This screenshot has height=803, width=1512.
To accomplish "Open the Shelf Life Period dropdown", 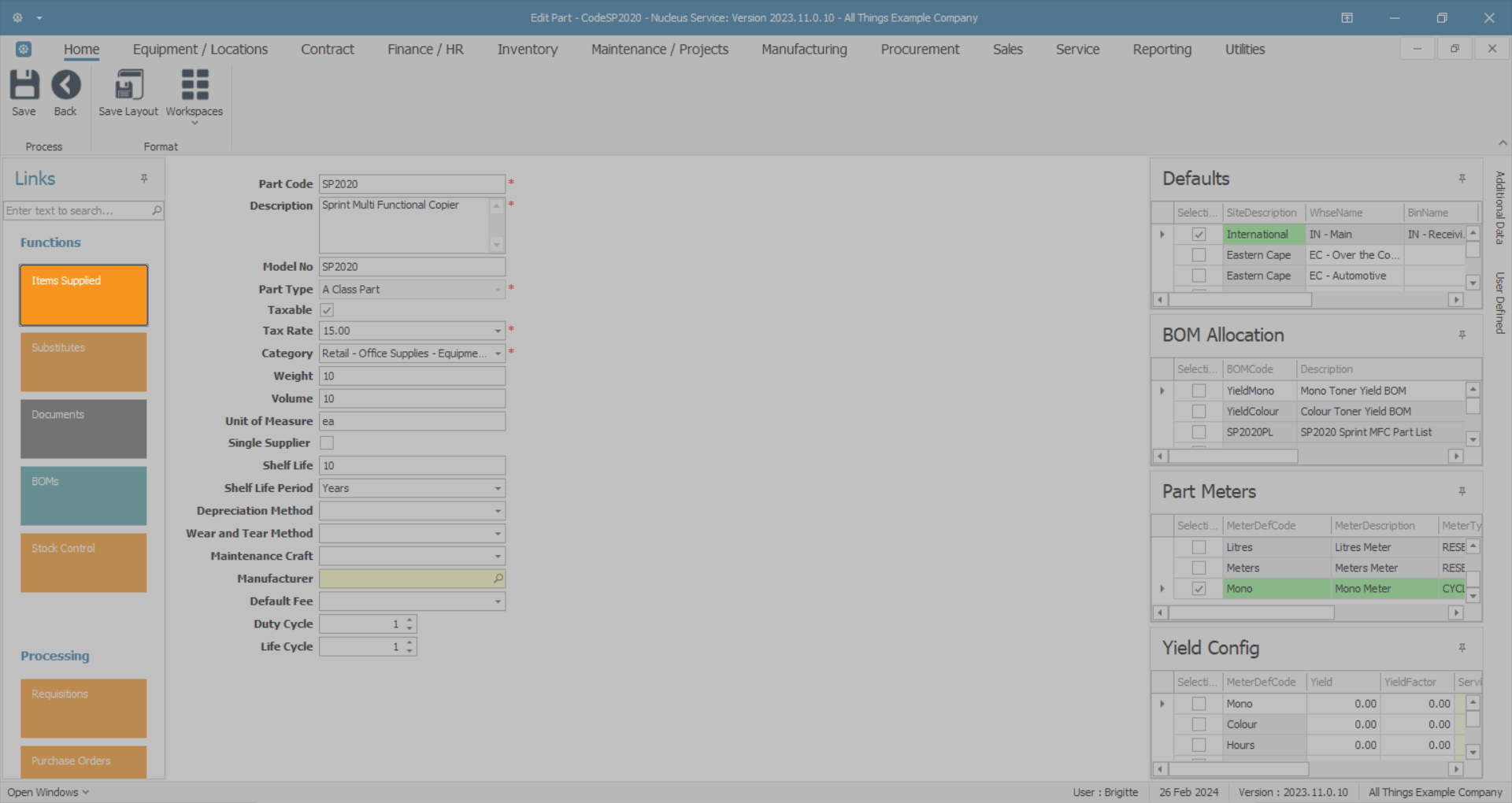I will [498, 488].
